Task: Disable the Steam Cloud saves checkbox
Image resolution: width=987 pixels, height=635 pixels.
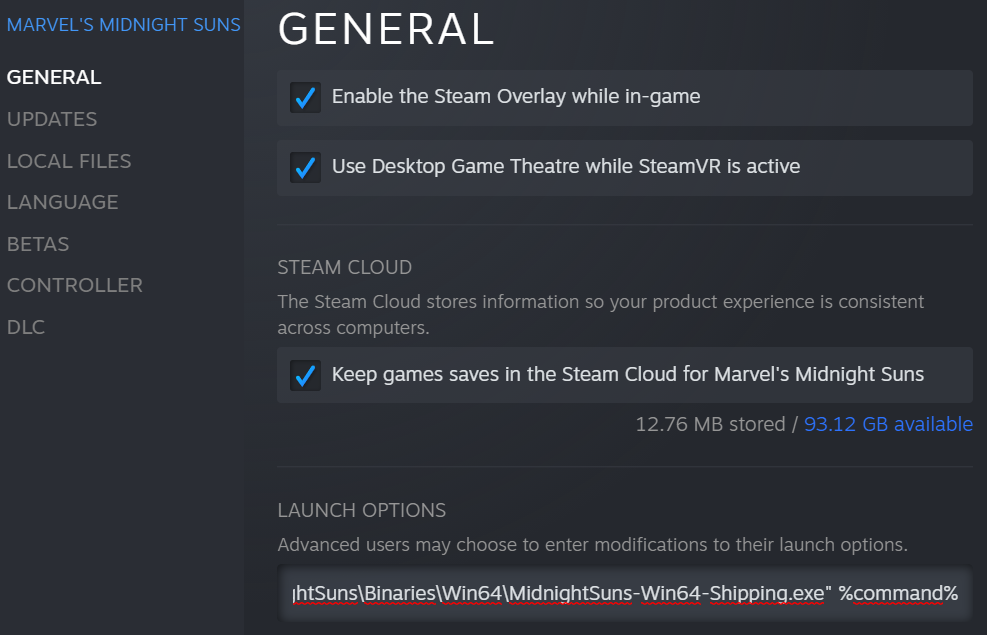Action: 305,376
